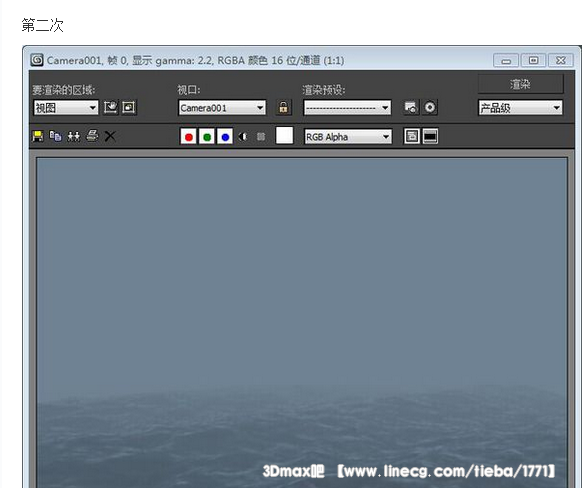Click the Edit Region icon
The image size is (584, 488).
111,108
